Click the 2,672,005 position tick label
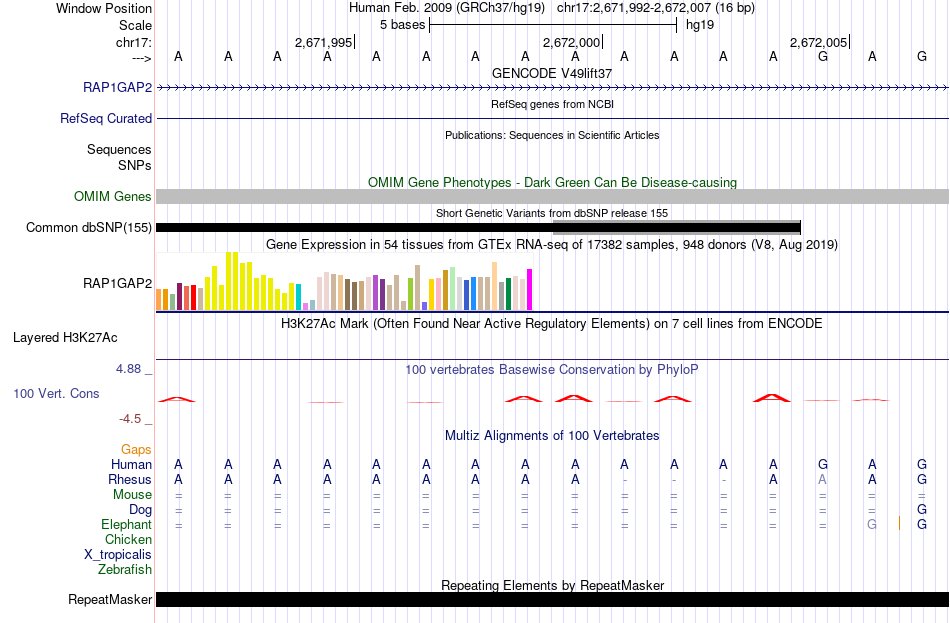 tap(818, 42)
